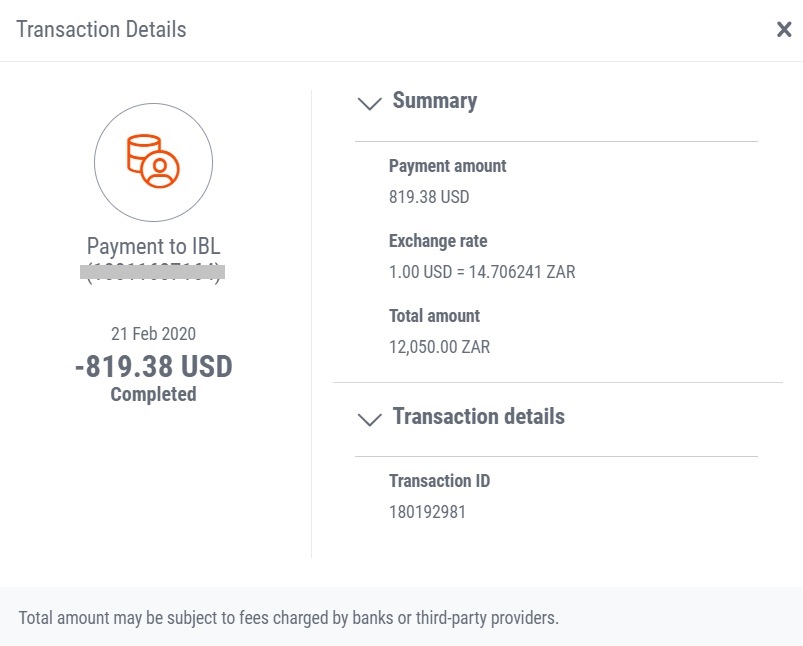Click the Completed status text
Image resolution: width=803 pixels, height=646 pixels.
pos(153,394)
